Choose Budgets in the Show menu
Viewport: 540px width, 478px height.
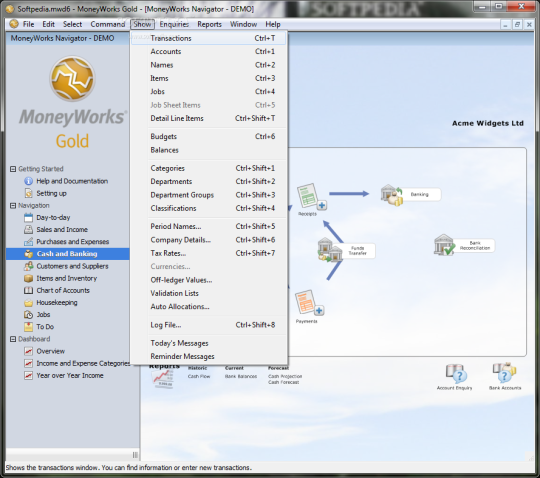(209, 137)
